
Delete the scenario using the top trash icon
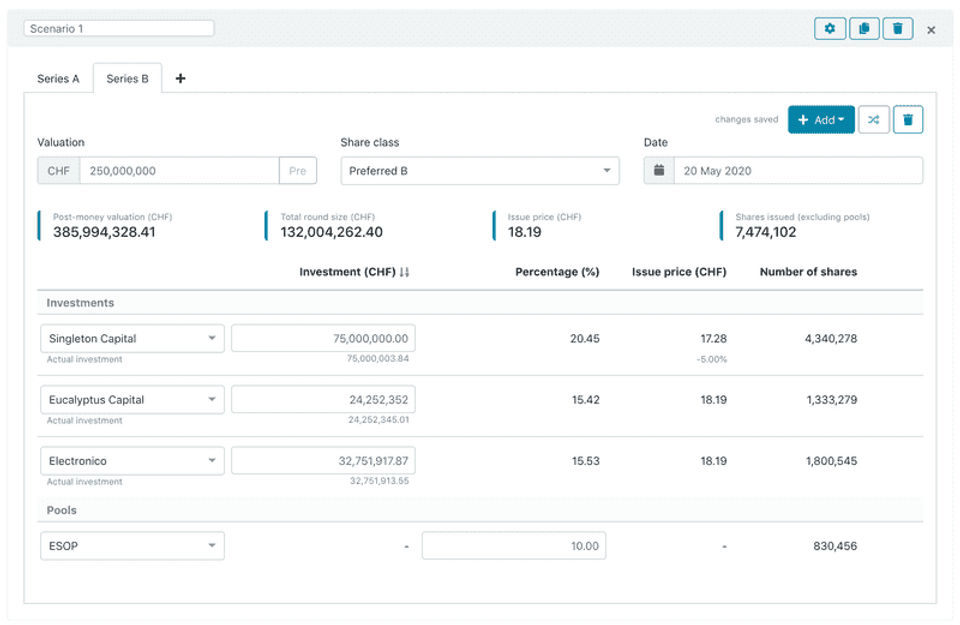click(898, 29)
